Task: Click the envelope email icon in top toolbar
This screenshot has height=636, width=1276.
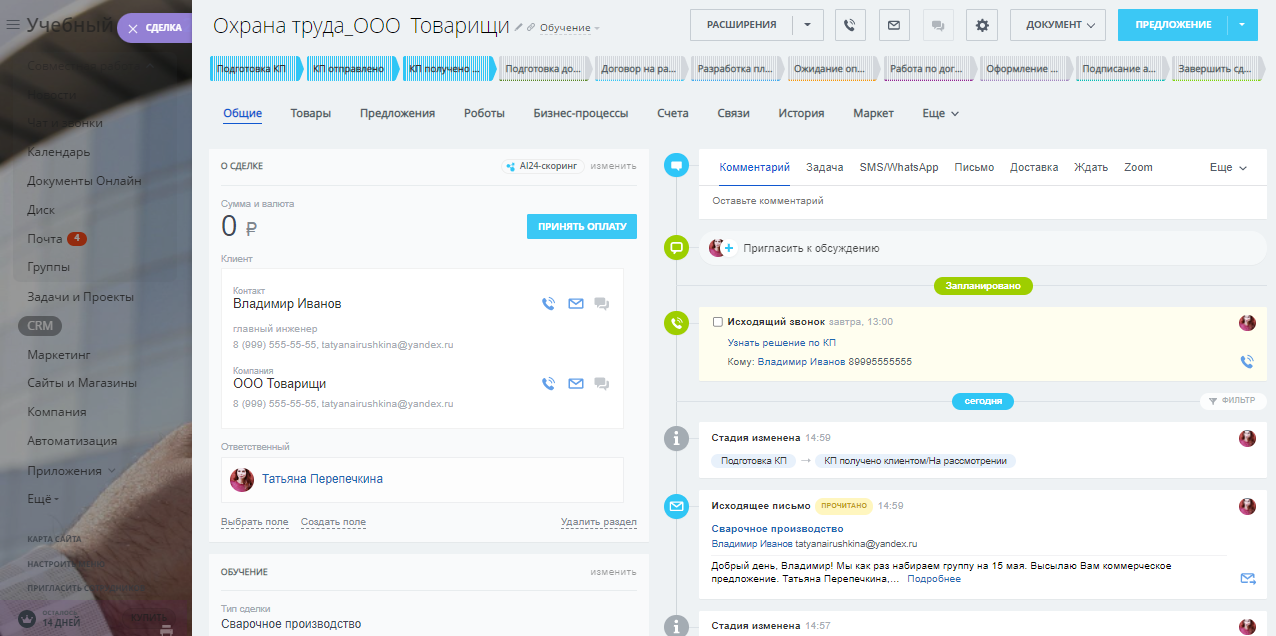Action: pyautogui.click(x=894, y=25)
